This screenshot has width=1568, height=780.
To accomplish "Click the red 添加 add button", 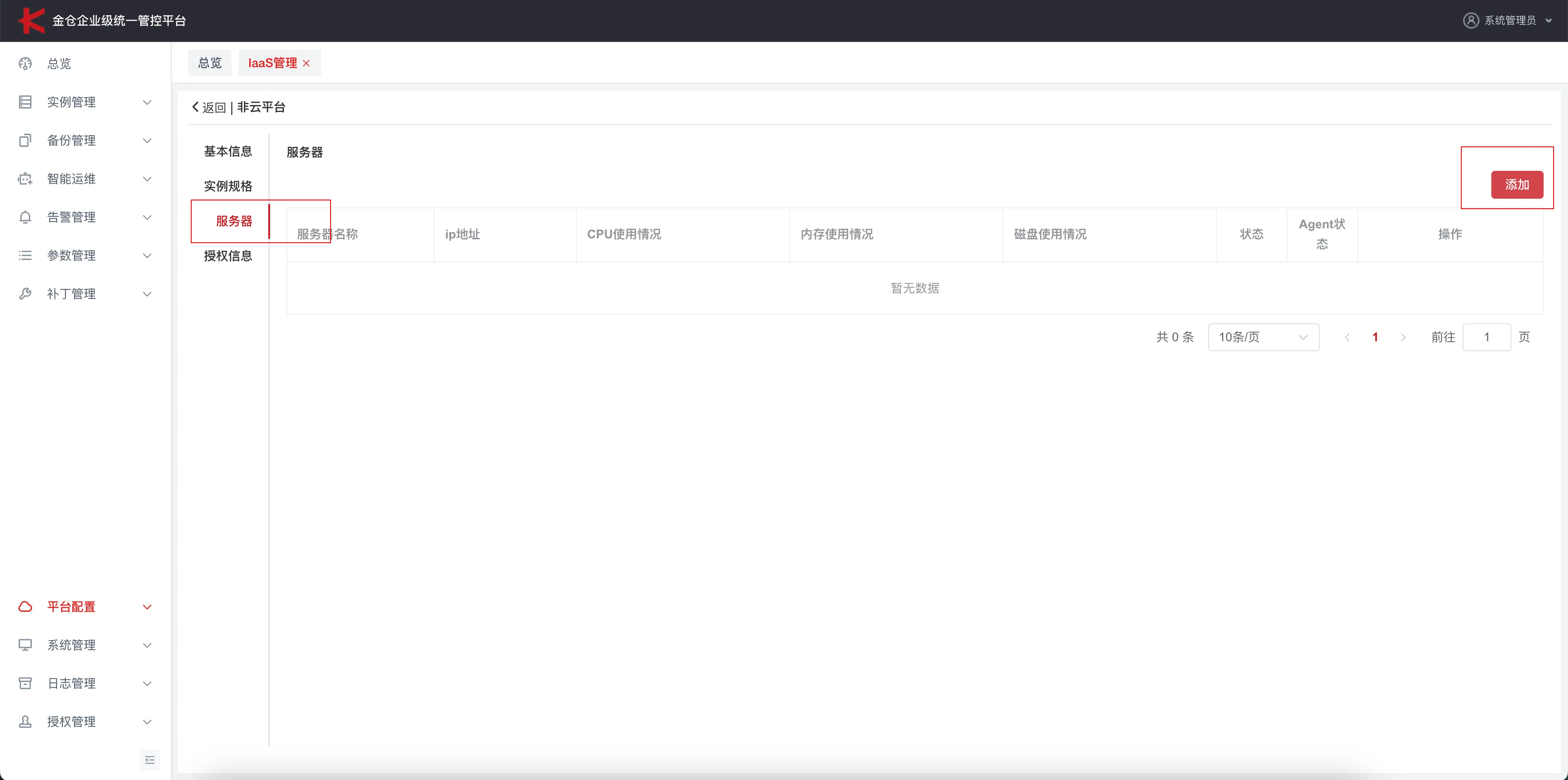I will 1517,184.
